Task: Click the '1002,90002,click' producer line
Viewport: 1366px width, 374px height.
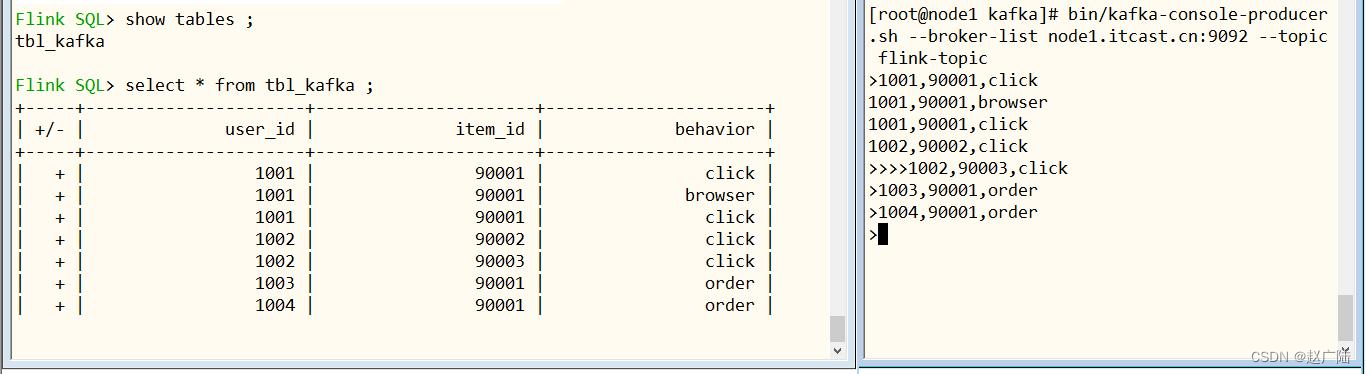Action: 948,146
